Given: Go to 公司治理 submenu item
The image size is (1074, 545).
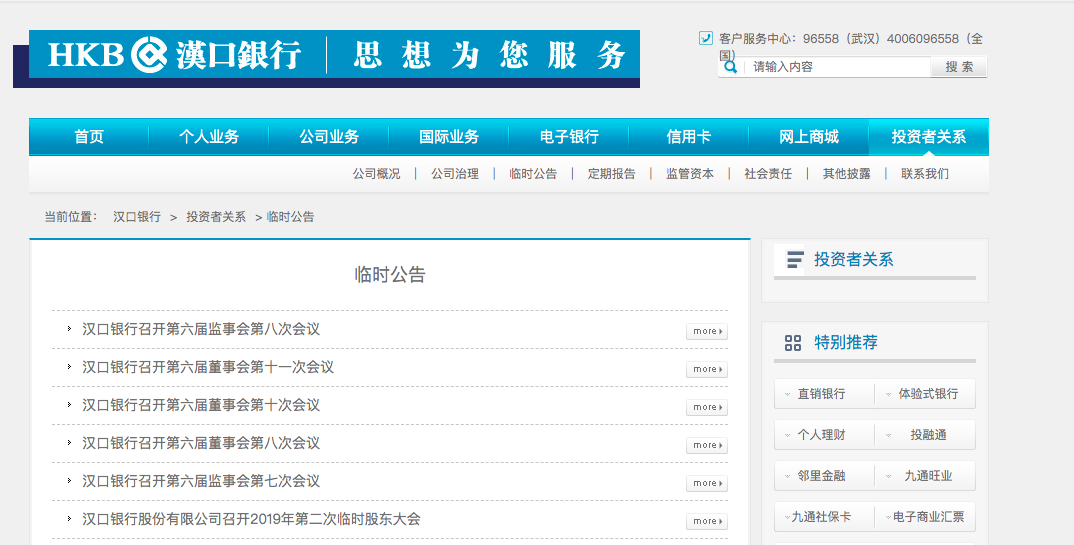Looking at the screenshot, I should coord(455,174).
